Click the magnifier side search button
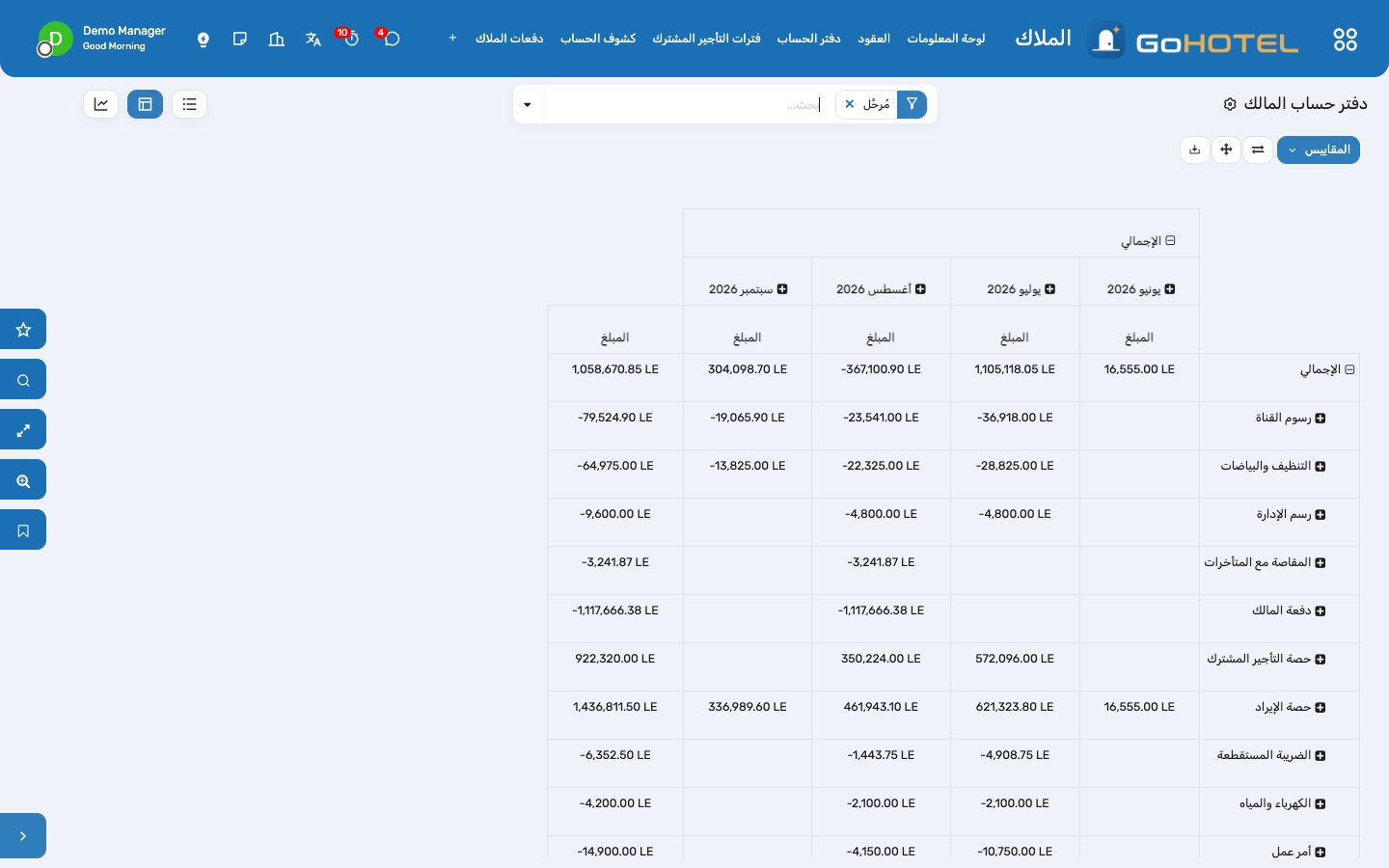The image size is (1389, 868). (x=23, y=379)
